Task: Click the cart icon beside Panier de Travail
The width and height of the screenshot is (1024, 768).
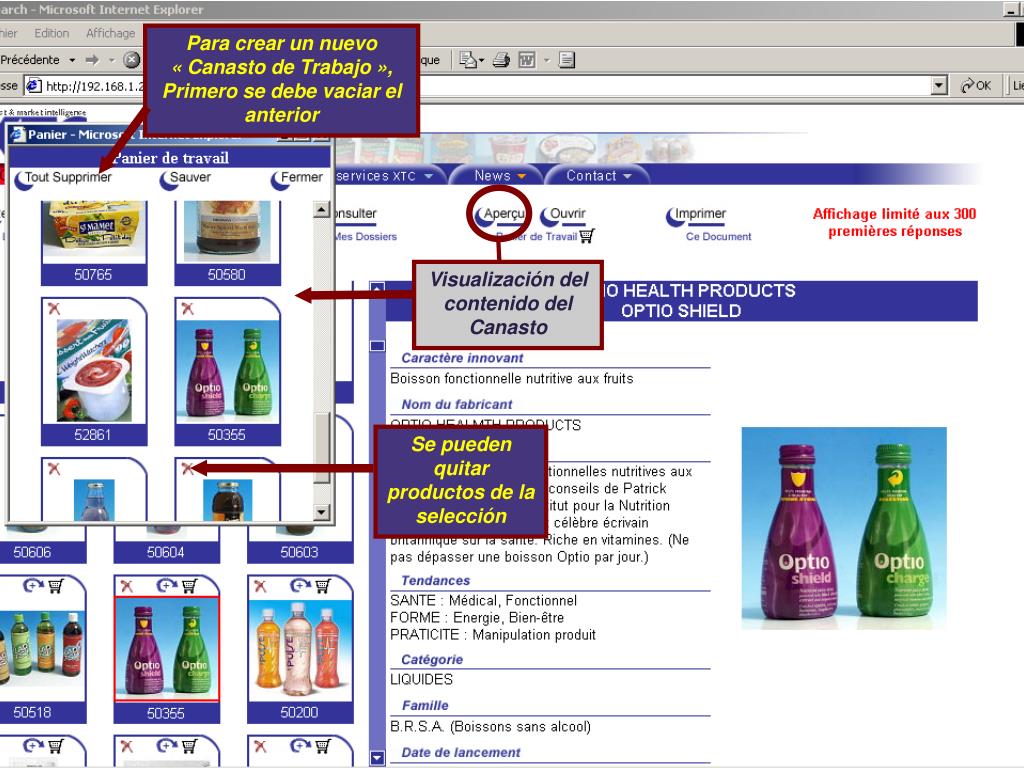Action: 586,236
